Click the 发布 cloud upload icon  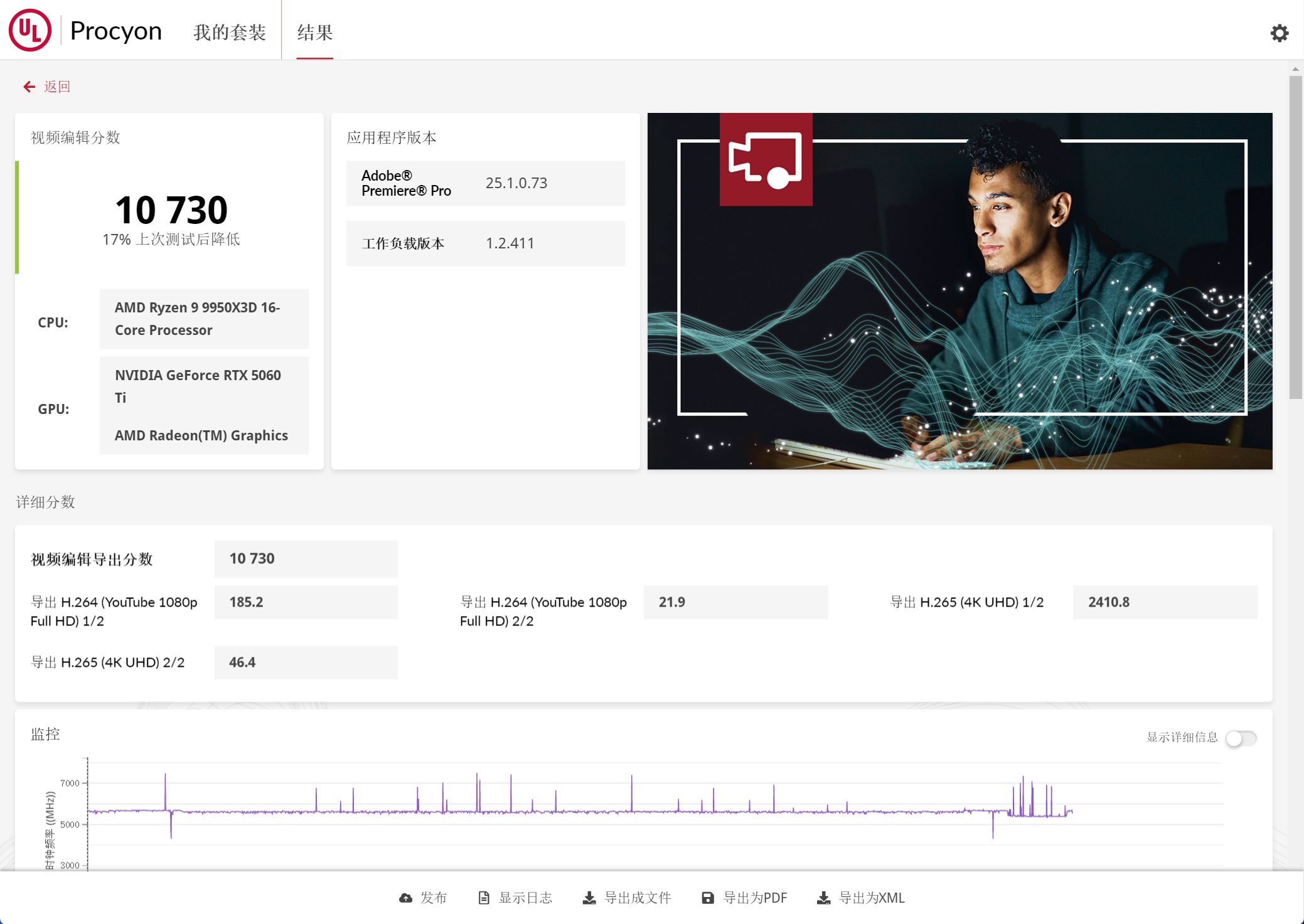[x=406, y=898]
